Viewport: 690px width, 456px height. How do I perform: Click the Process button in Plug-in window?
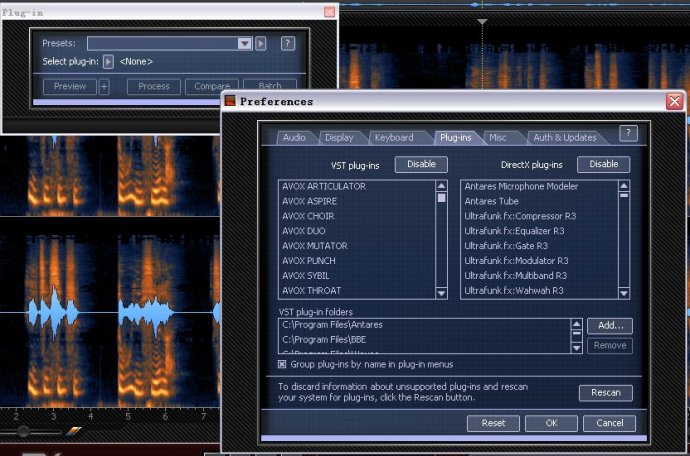[x=154, y=87]
